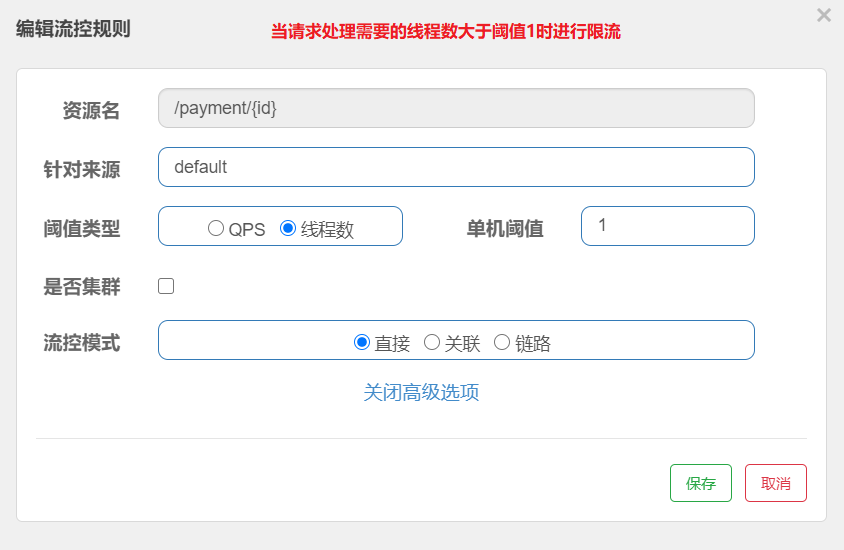Click the 编辑流控规则 dialog title

click(73, 29)
